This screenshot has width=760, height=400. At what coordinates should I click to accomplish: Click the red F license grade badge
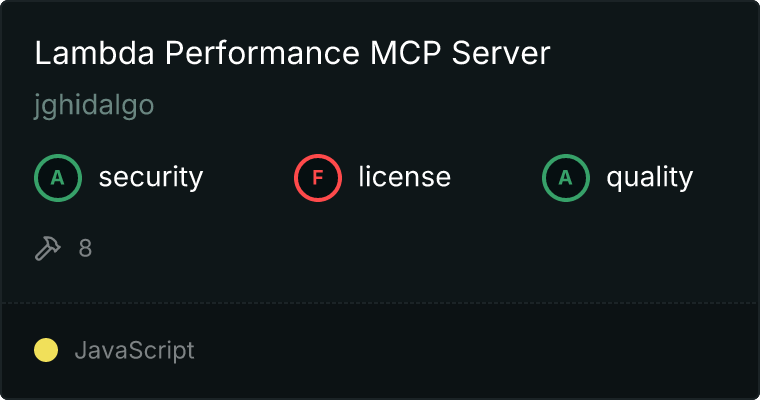pos(317,178)
